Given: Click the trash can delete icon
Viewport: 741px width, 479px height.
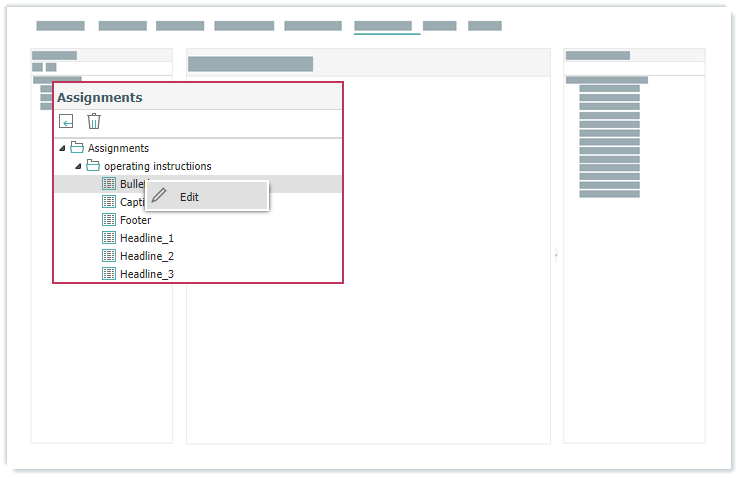Looking at the screenshot, I should [94, 121].
